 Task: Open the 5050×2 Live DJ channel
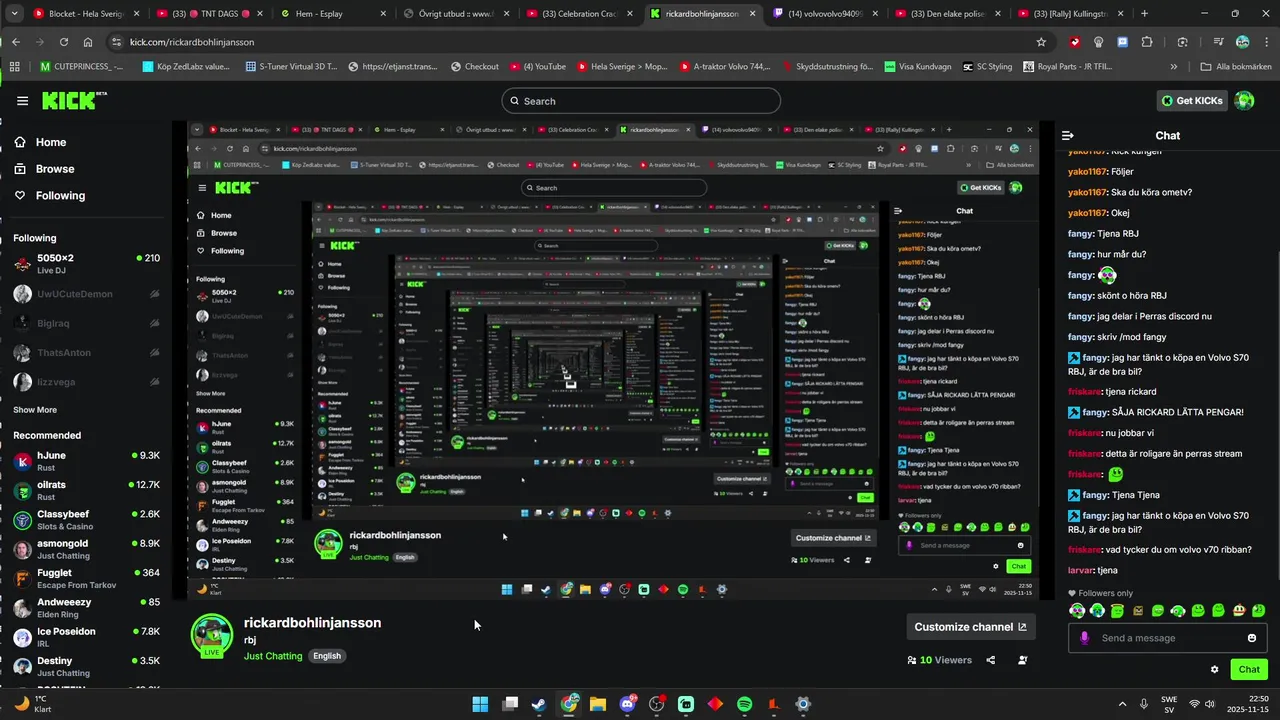(86, 264)
